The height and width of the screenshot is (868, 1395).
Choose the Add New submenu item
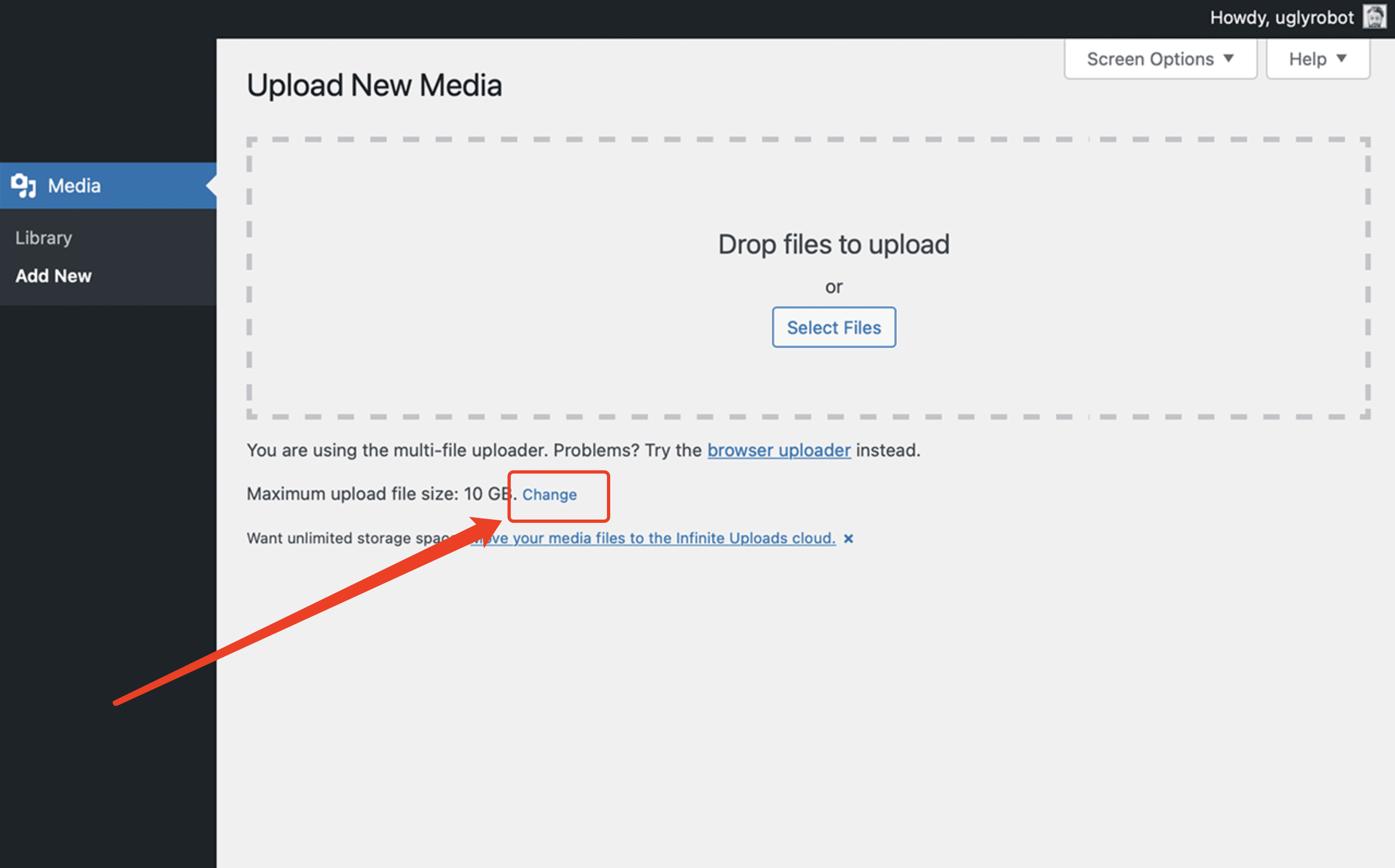(53, 276)
